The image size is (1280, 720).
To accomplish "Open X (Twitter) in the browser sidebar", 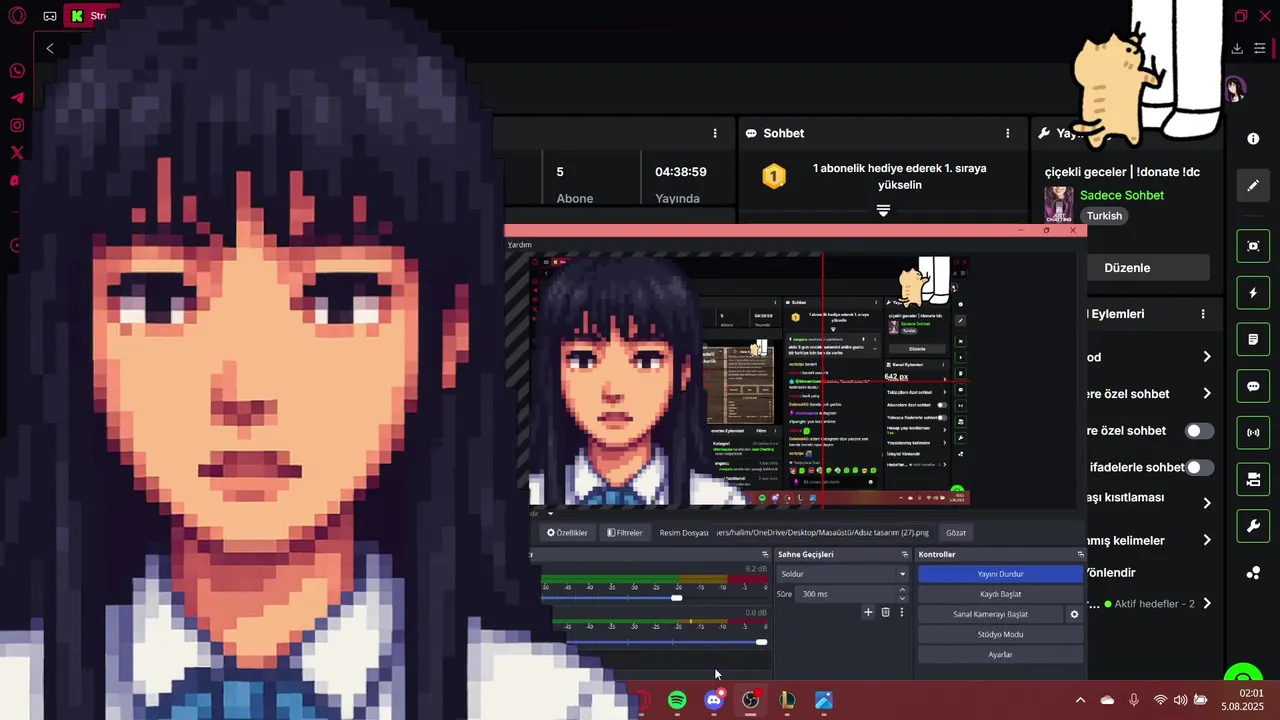I will 17,153.
